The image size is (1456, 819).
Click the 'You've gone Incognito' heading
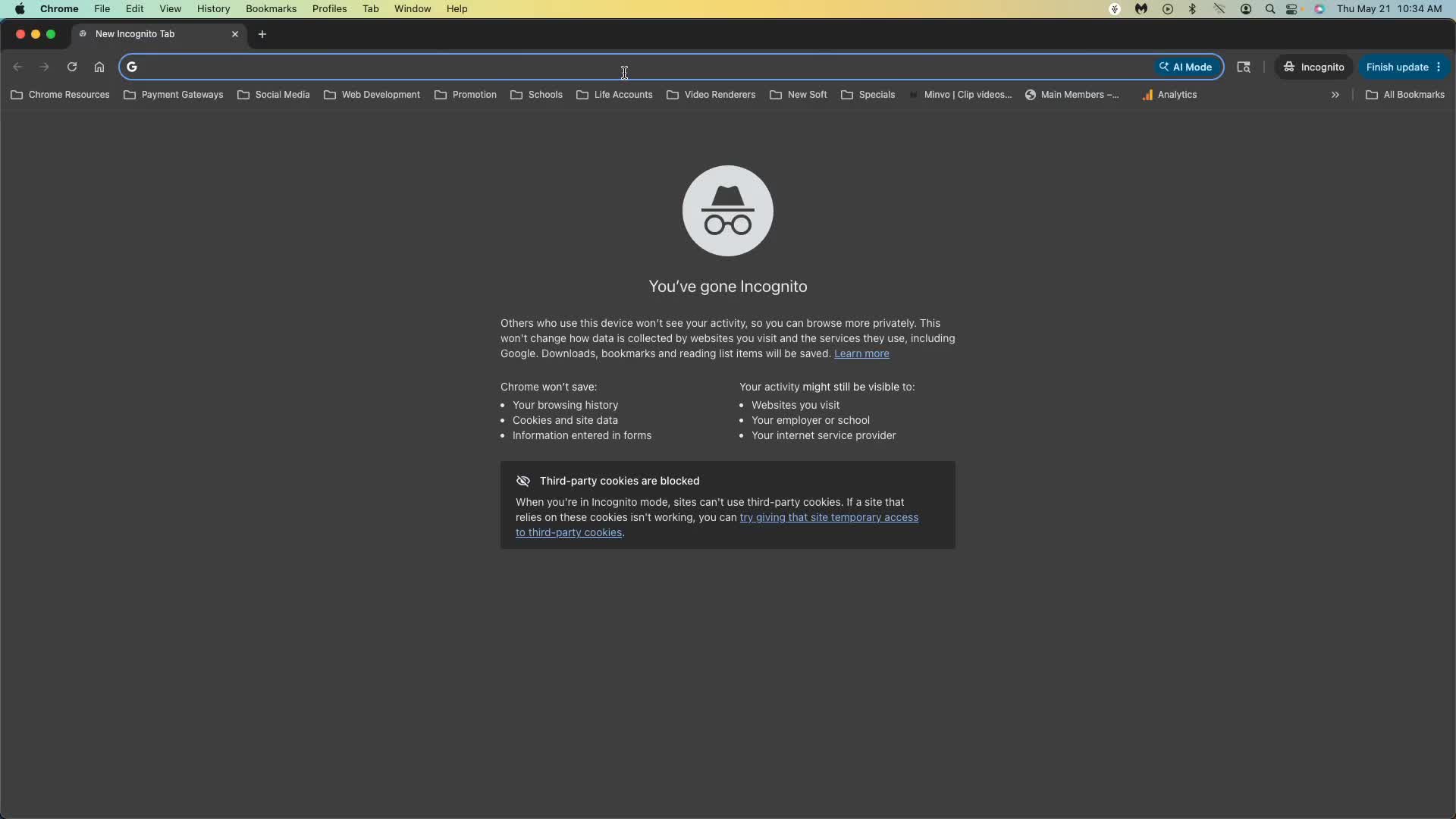point(728,287)
